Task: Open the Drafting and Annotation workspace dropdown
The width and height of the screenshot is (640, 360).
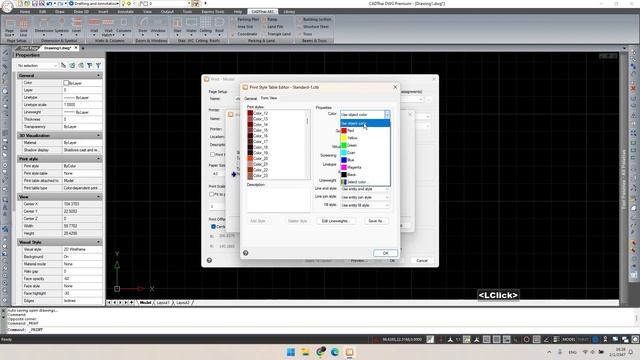Action: pyautogui.click(x=94, y=3)
